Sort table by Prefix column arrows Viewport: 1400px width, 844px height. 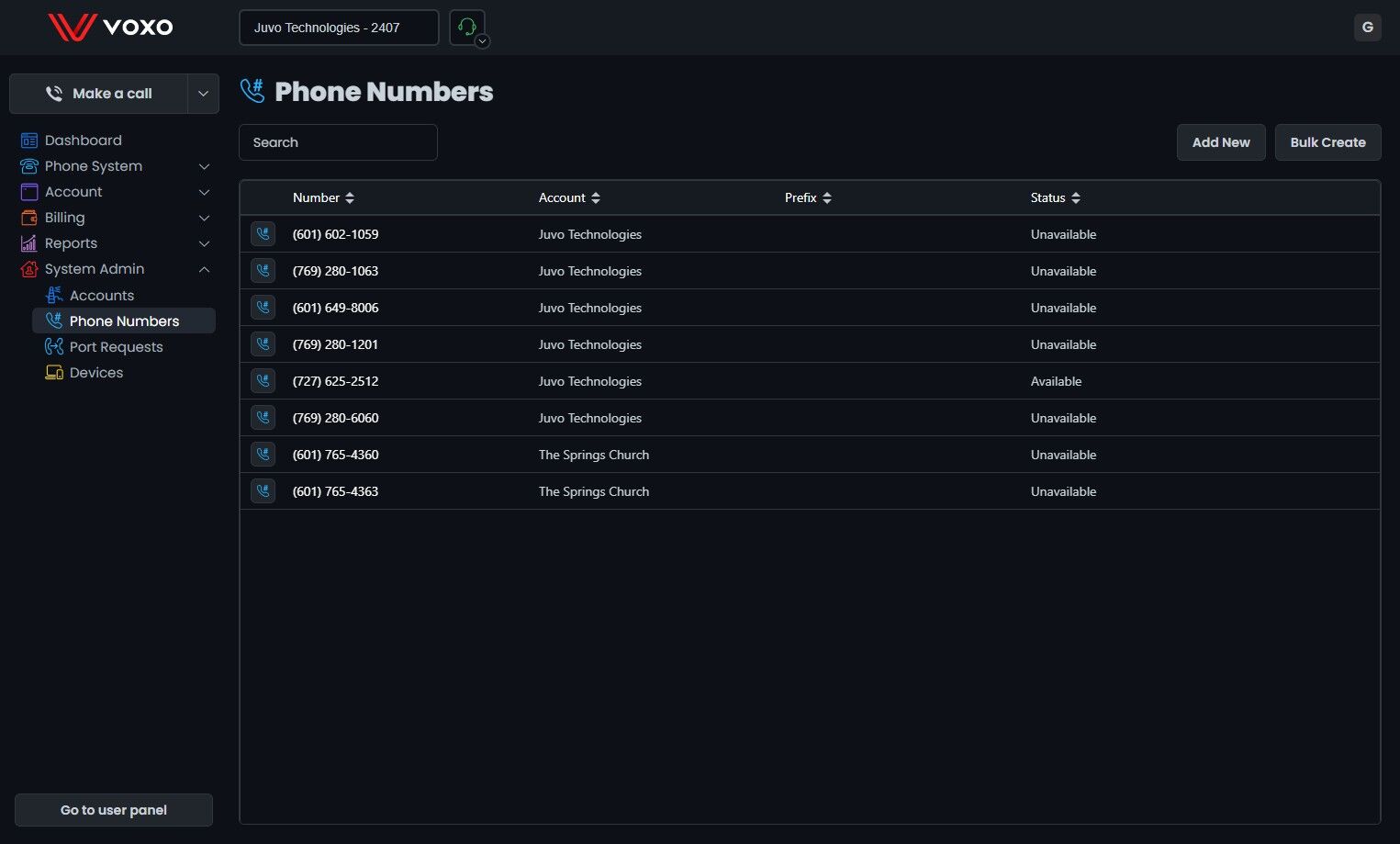pos(827,198)
